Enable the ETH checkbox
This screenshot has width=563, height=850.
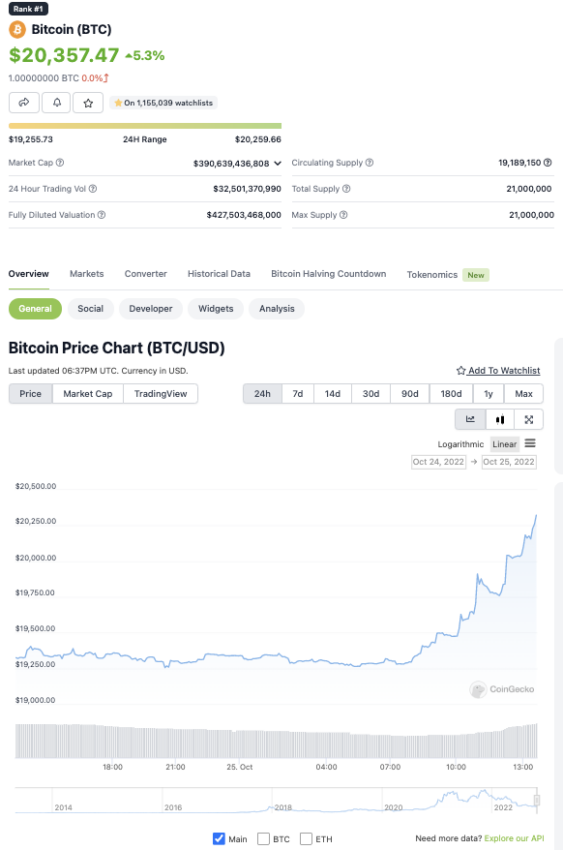pos(306,839)
